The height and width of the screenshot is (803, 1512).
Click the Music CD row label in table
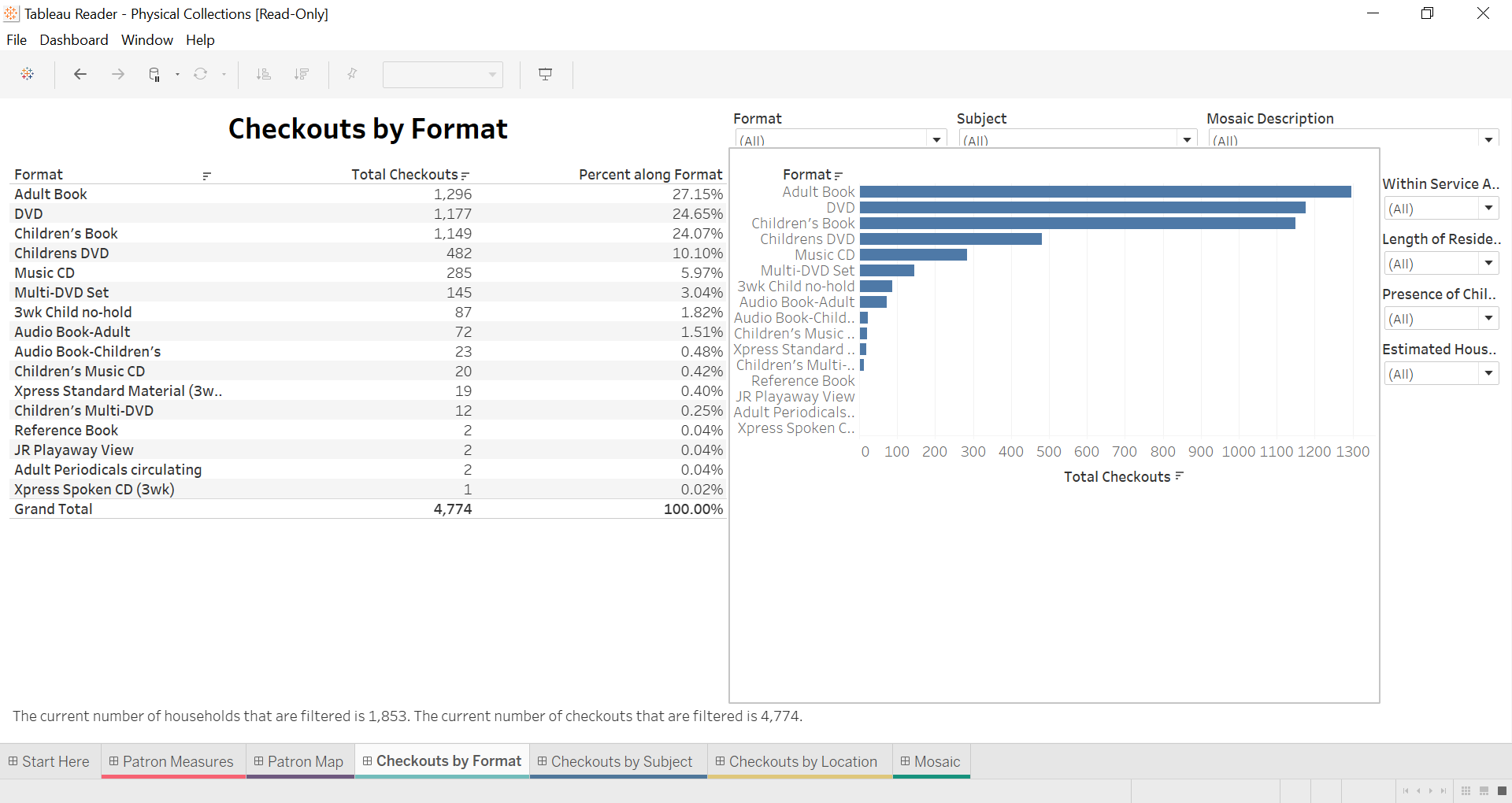coord(44,273)
